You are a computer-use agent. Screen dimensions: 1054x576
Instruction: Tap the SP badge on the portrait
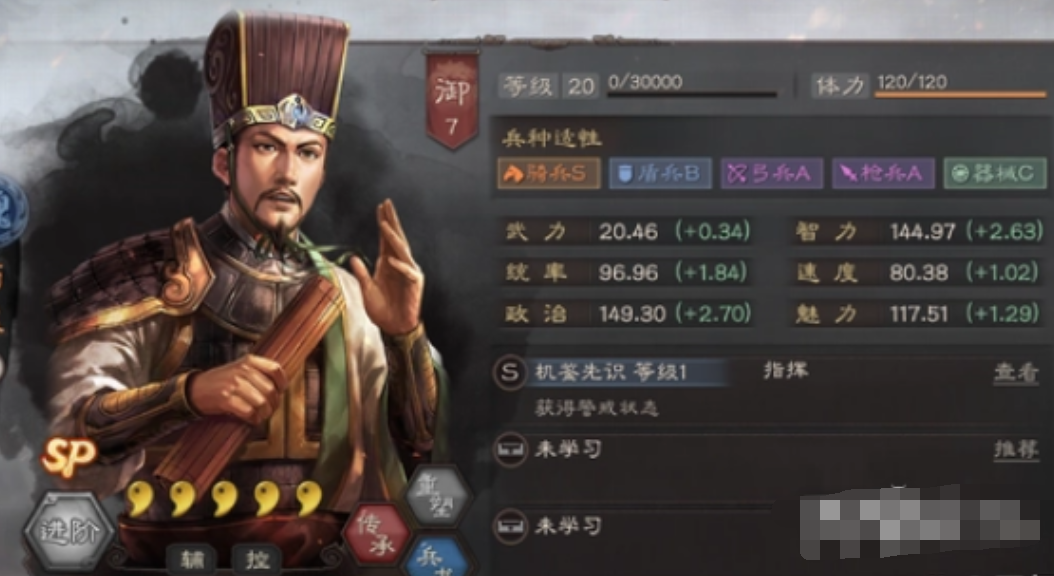[x=69, y=458]
